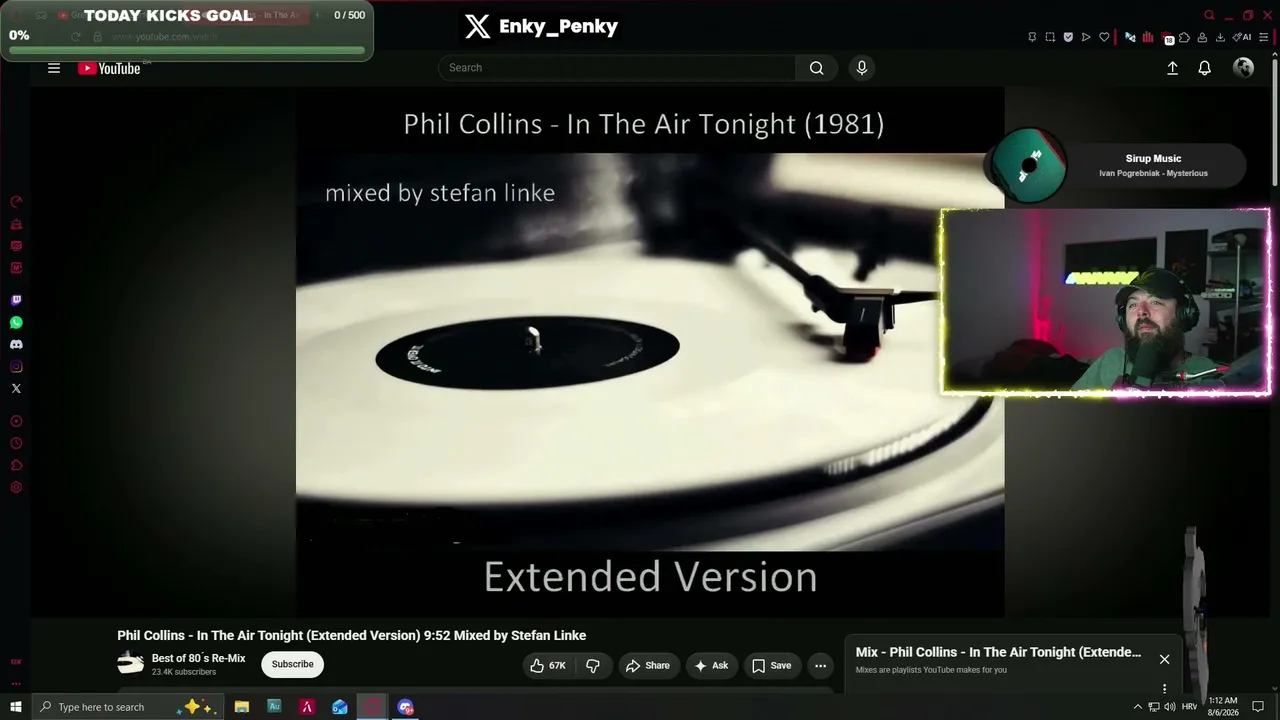Open the Ask AI button

(x=711, y=666)
